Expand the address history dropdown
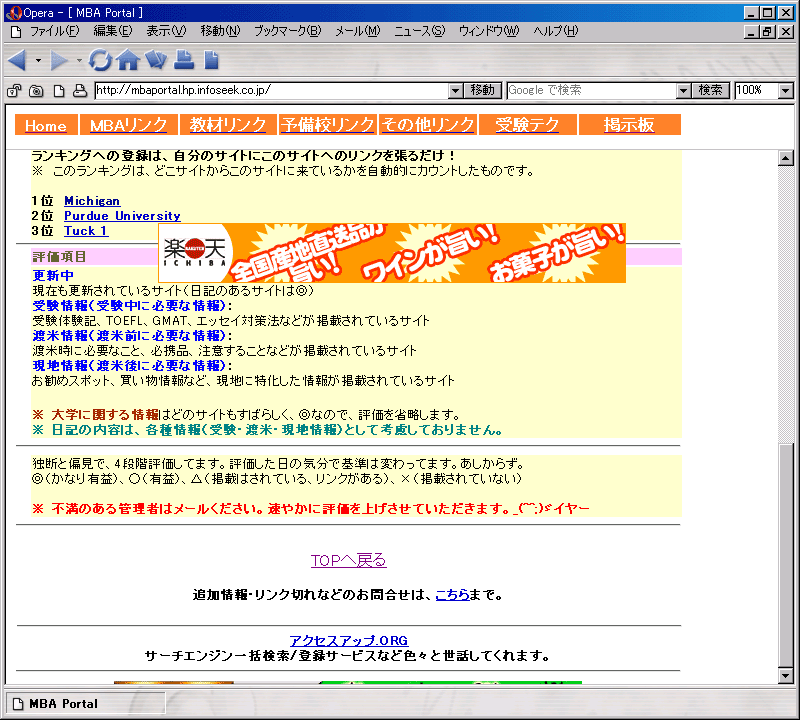Viewport: 800px width, 720px height. pos(456,91)
